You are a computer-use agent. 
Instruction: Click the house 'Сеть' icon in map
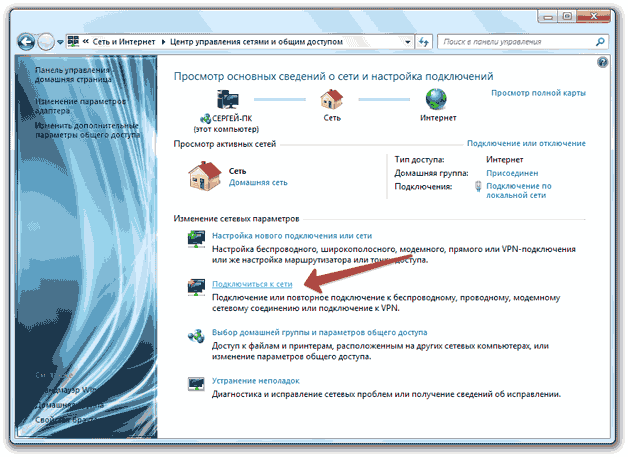[x=332, y=99]
